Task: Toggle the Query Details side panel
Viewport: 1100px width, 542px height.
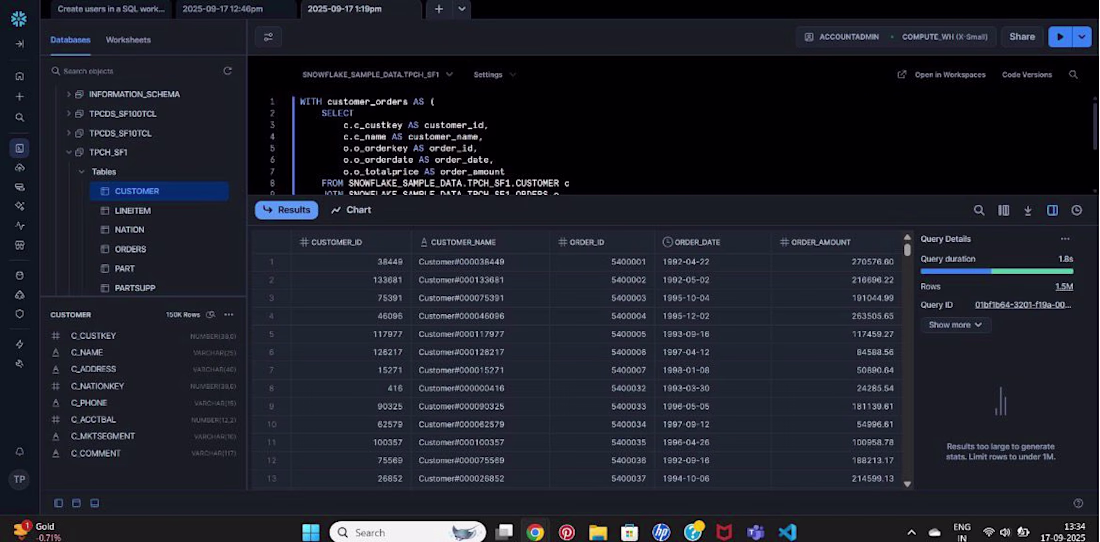Action: pos(1052,210)
